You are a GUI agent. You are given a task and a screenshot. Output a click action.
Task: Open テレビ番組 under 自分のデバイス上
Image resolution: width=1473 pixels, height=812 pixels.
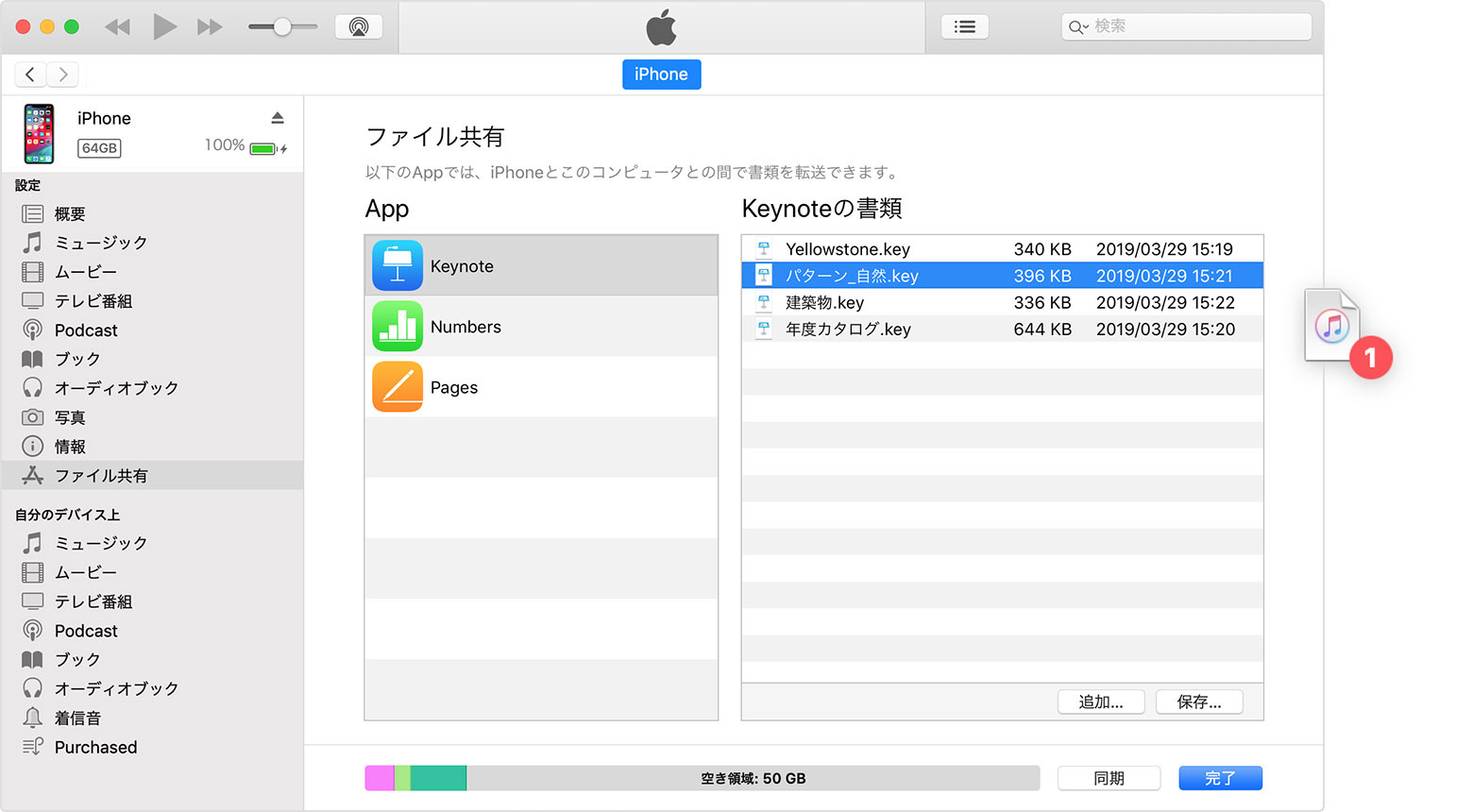152,601
